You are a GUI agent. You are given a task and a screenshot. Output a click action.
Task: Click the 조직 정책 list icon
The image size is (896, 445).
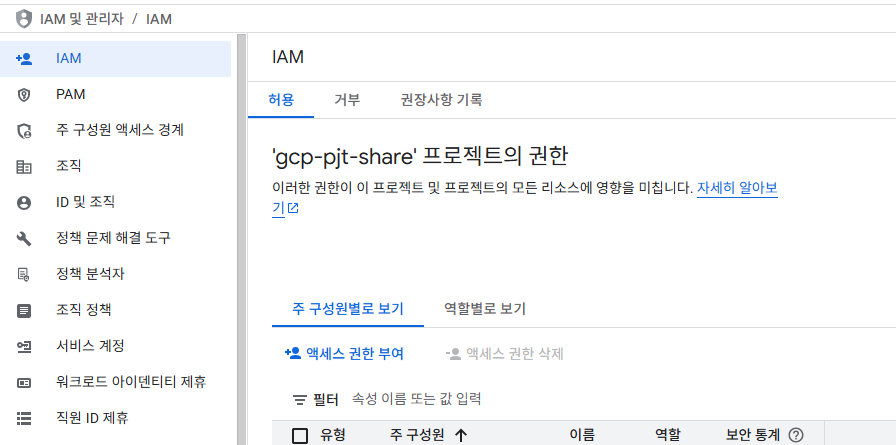click(24, 311)
